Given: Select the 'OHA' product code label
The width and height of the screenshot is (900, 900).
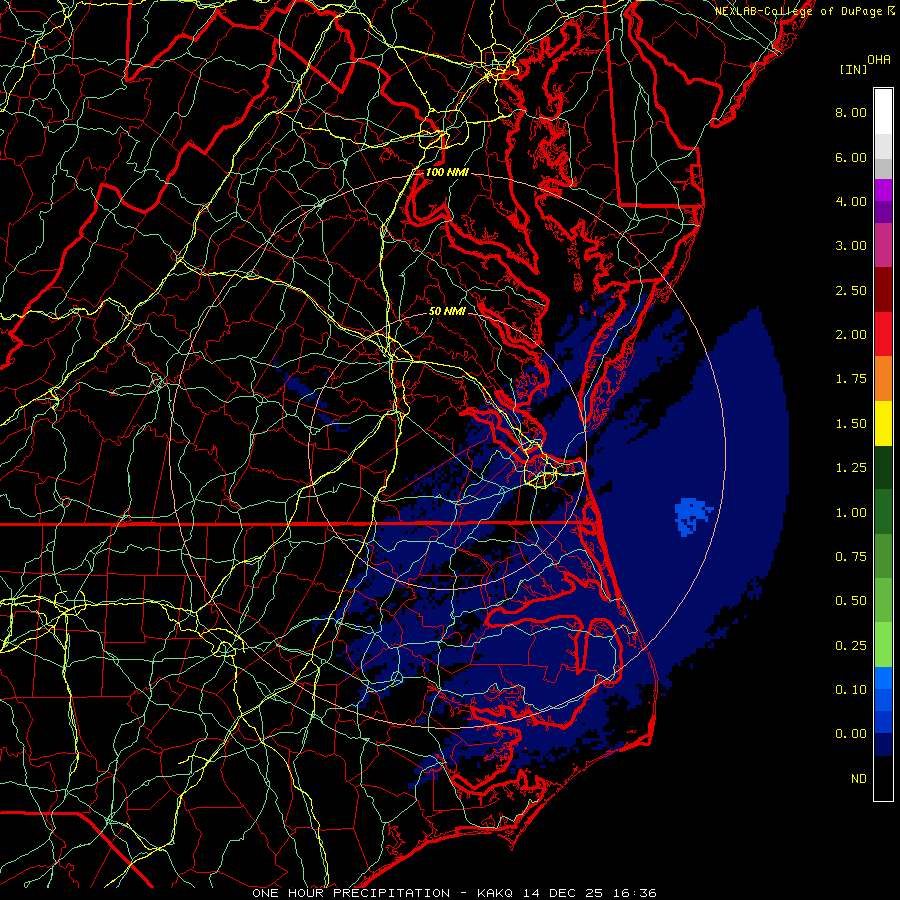Looking at the screenshot, I should tap(879, 60).
